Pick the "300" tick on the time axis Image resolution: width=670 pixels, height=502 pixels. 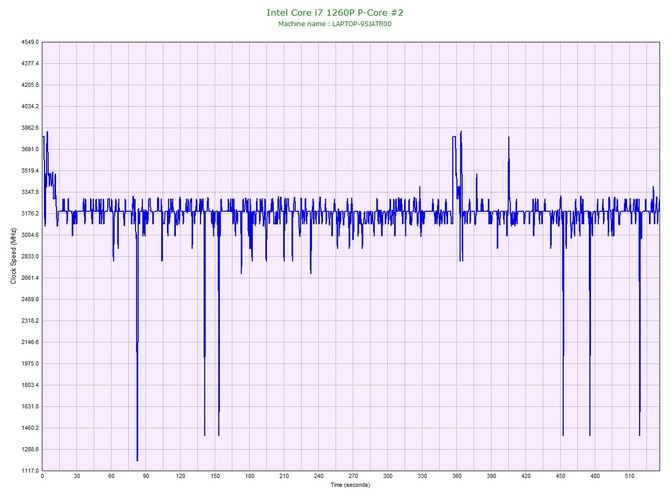point(388,476)
